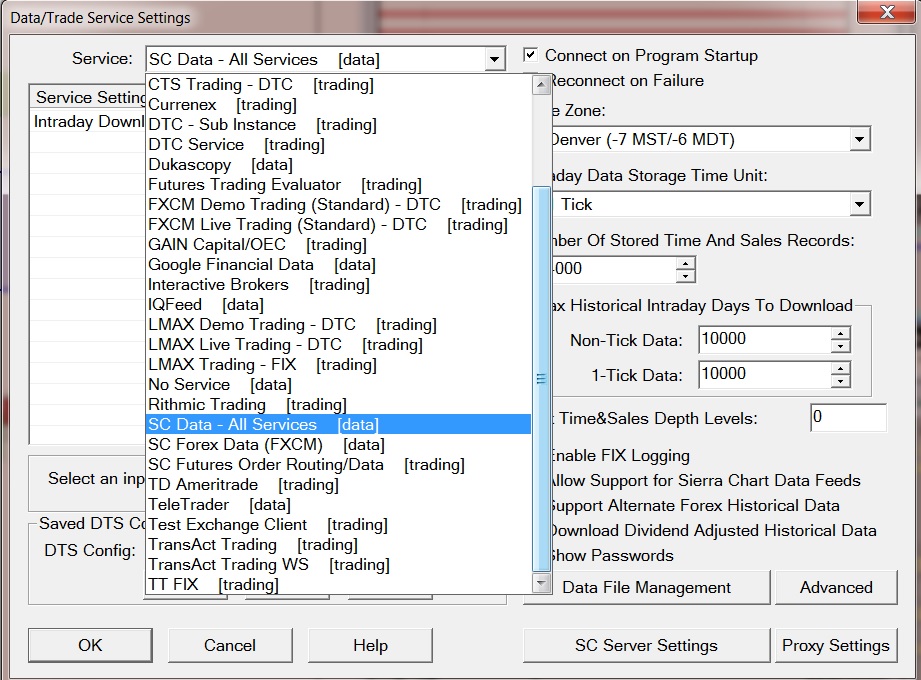Decrease Stored Time And Sales Records
Screen dimensions: 921x680
tap(685, 276)
